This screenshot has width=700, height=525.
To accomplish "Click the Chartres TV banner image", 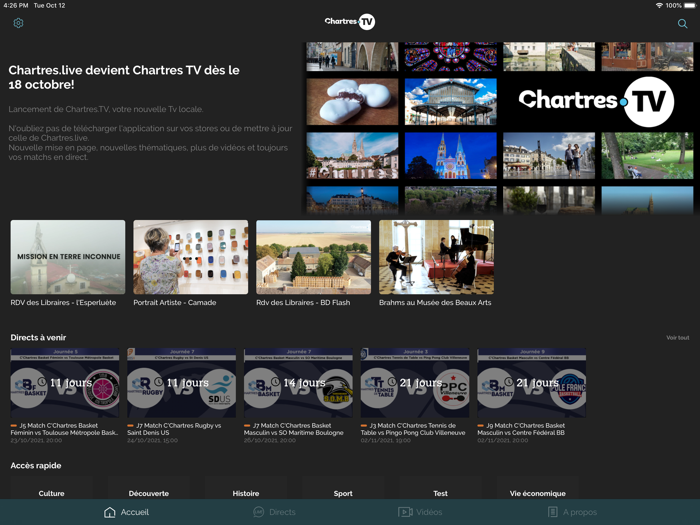I will pos(500,128).
